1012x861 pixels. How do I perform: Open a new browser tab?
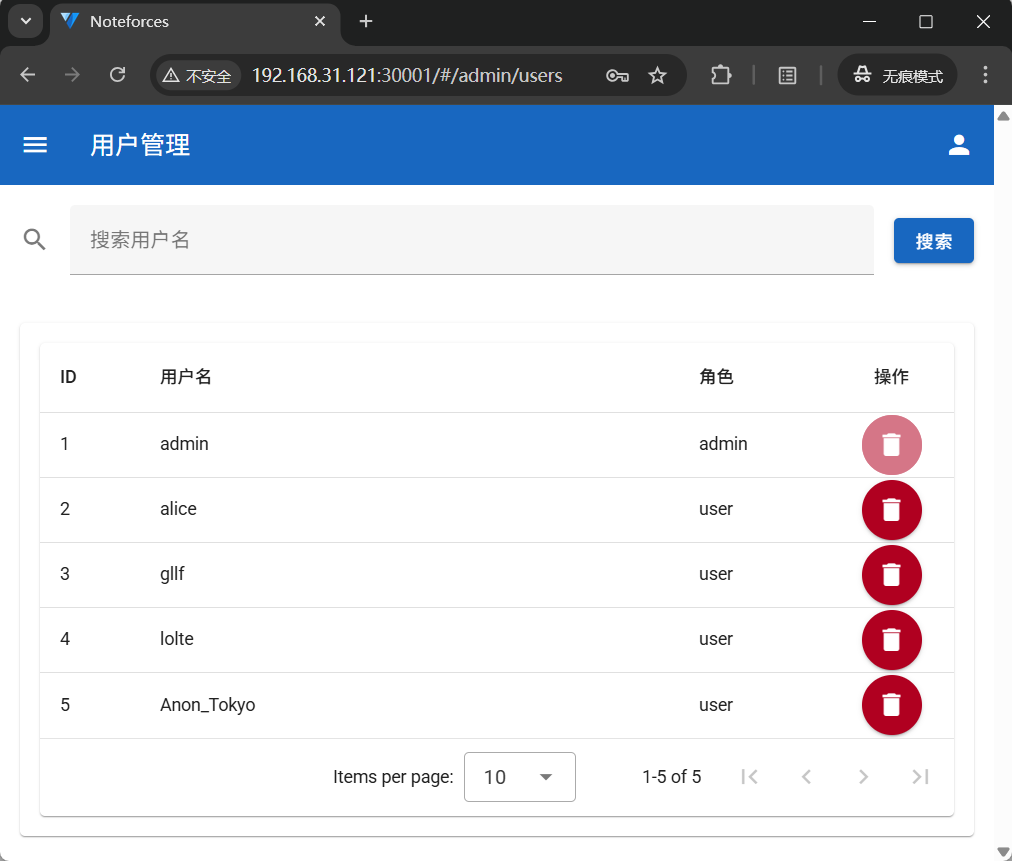[366, 21]
